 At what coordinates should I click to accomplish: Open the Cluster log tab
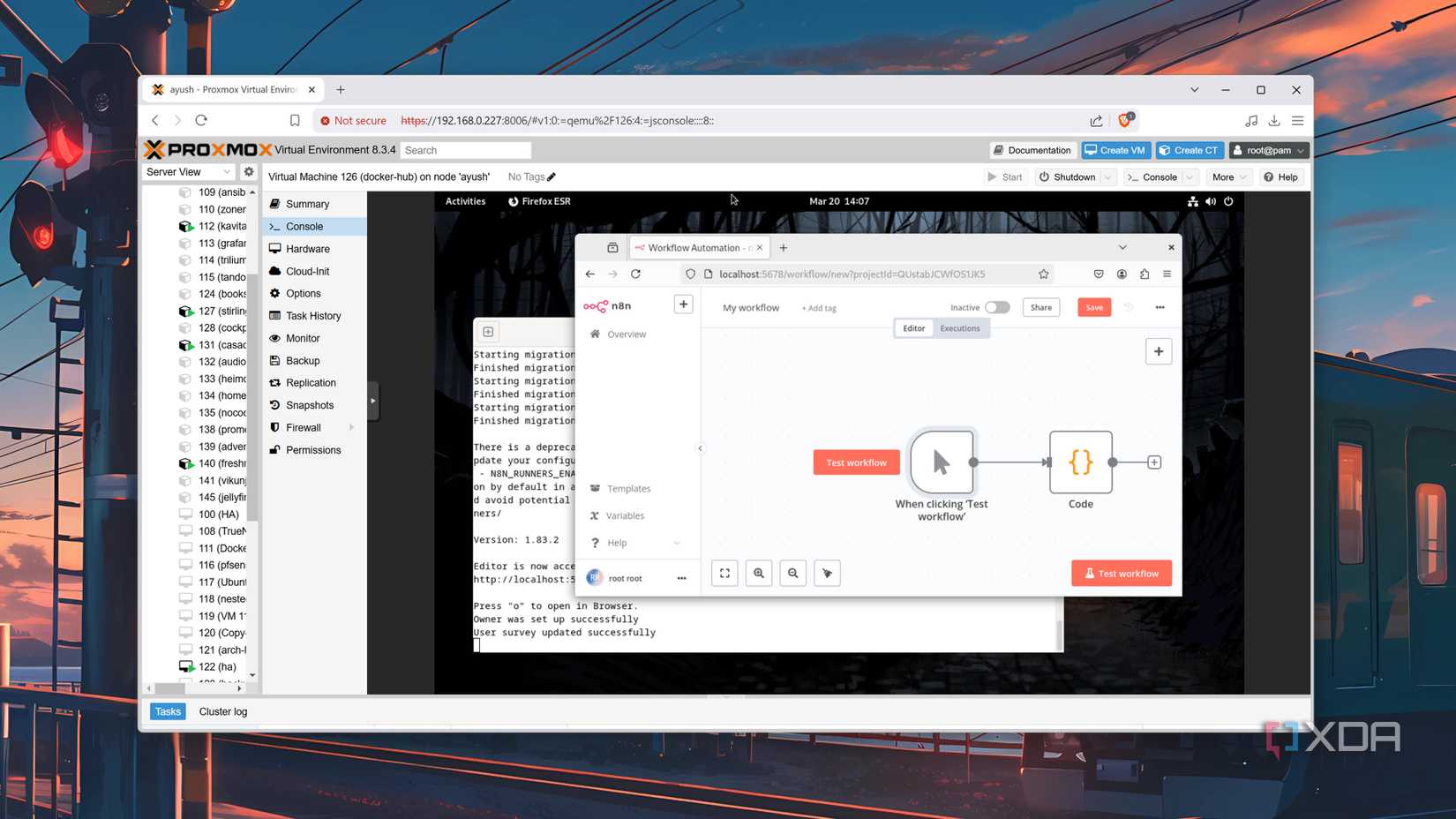(x=222, y=710)
